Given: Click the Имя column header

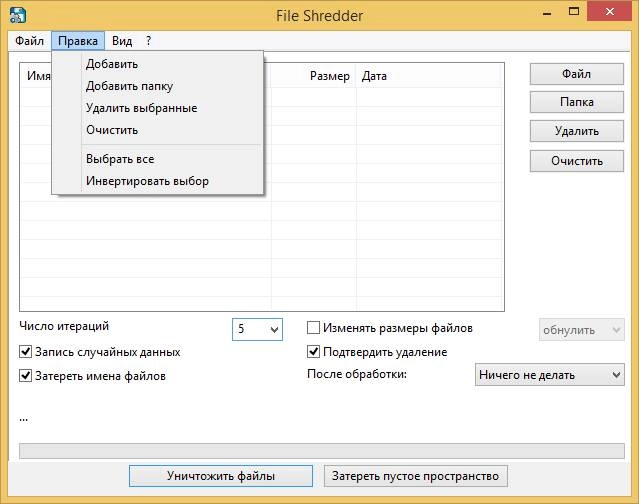Looking at the screenshot, I should pos(37,76).
